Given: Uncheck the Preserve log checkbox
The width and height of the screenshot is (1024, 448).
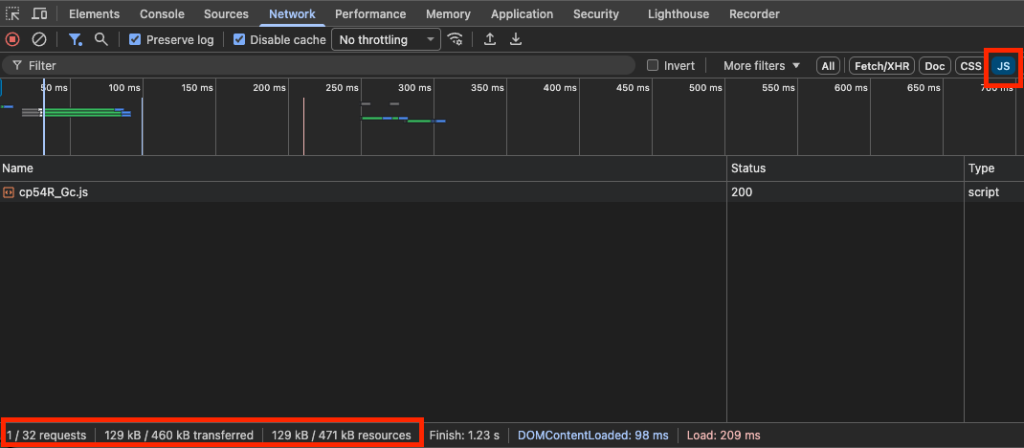Looking at the screenshot, I should coord(135,40).
